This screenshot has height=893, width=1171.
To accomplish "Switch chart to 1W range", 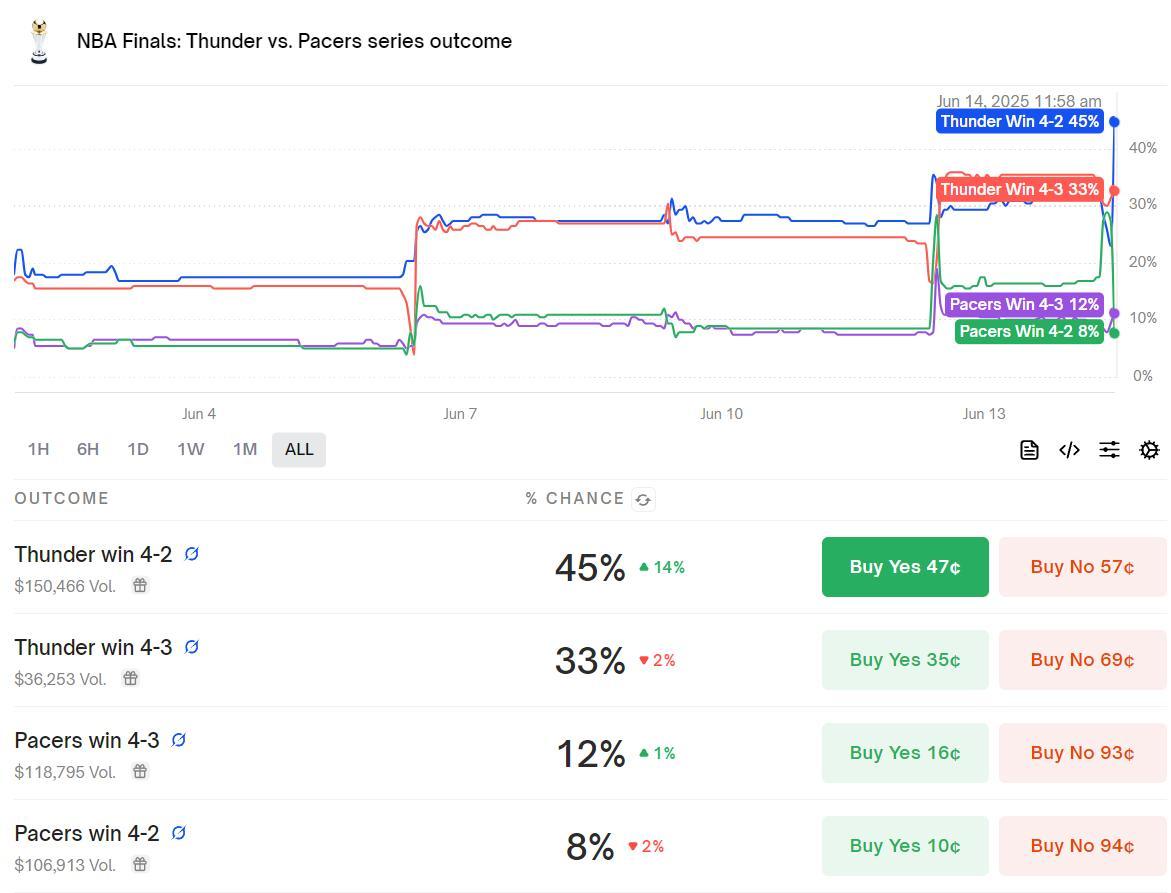I will [x=190, y=449].
